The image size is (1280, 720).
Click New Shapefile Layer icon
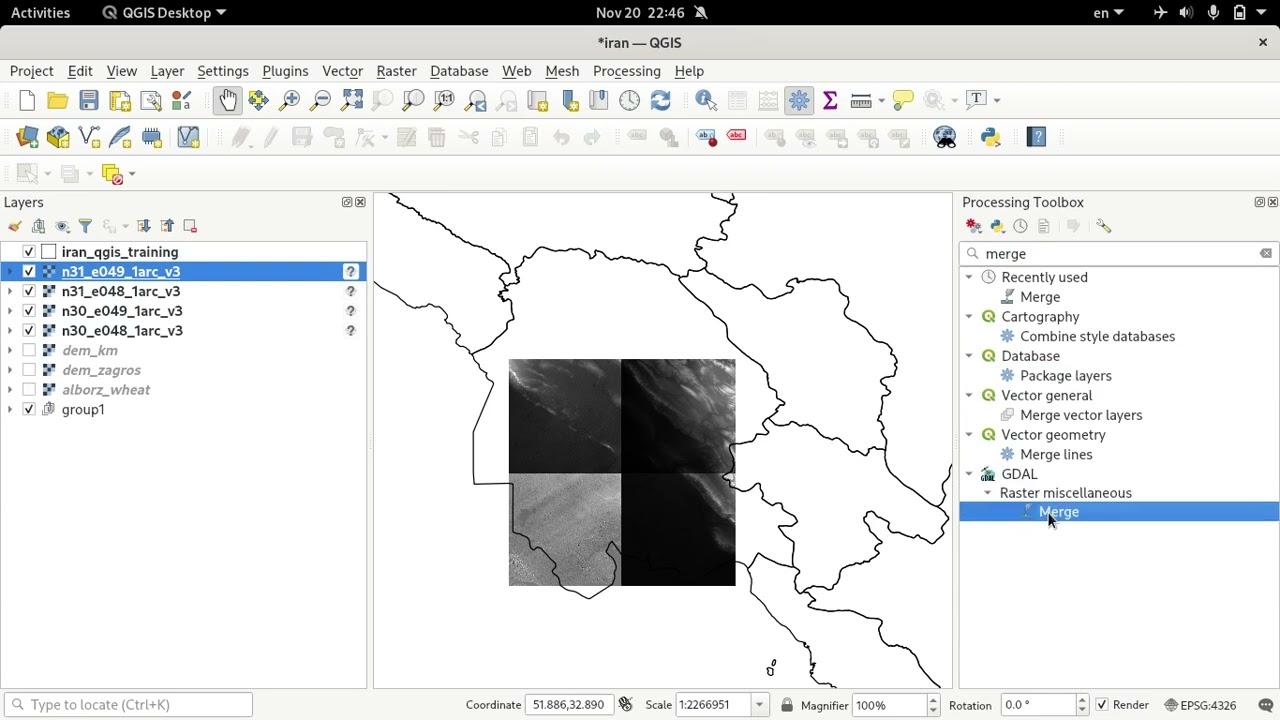pos(89,137)
